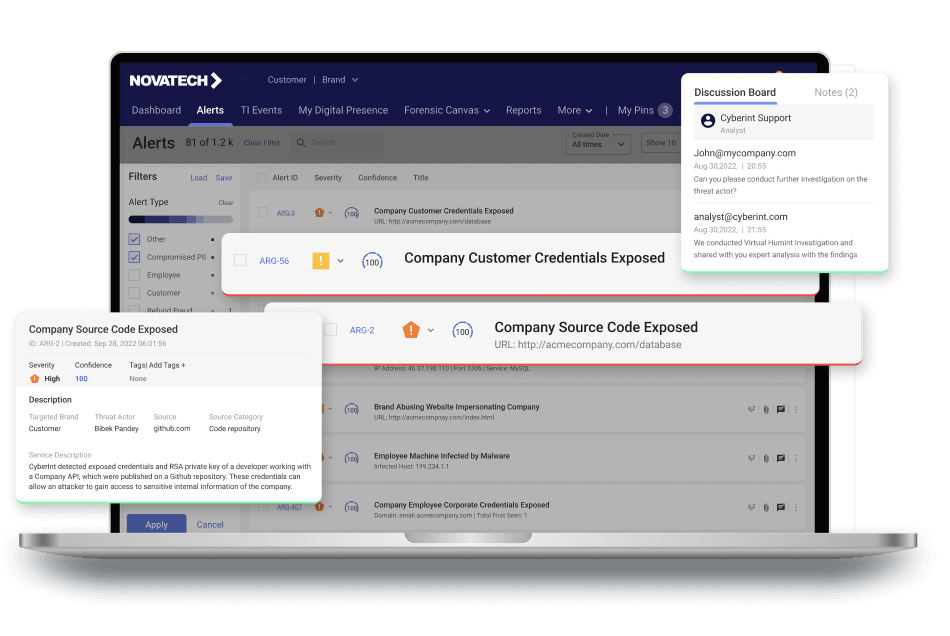950x636 pixels.
Task: Click the Clear Filter link
Action: pos(262,143)
